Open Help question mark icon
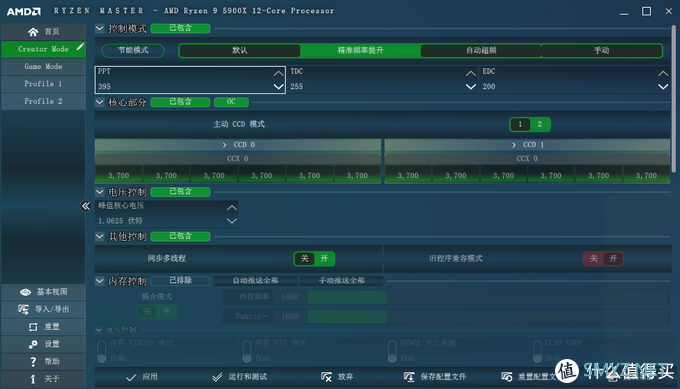680x389 pixels. [33, 361]
